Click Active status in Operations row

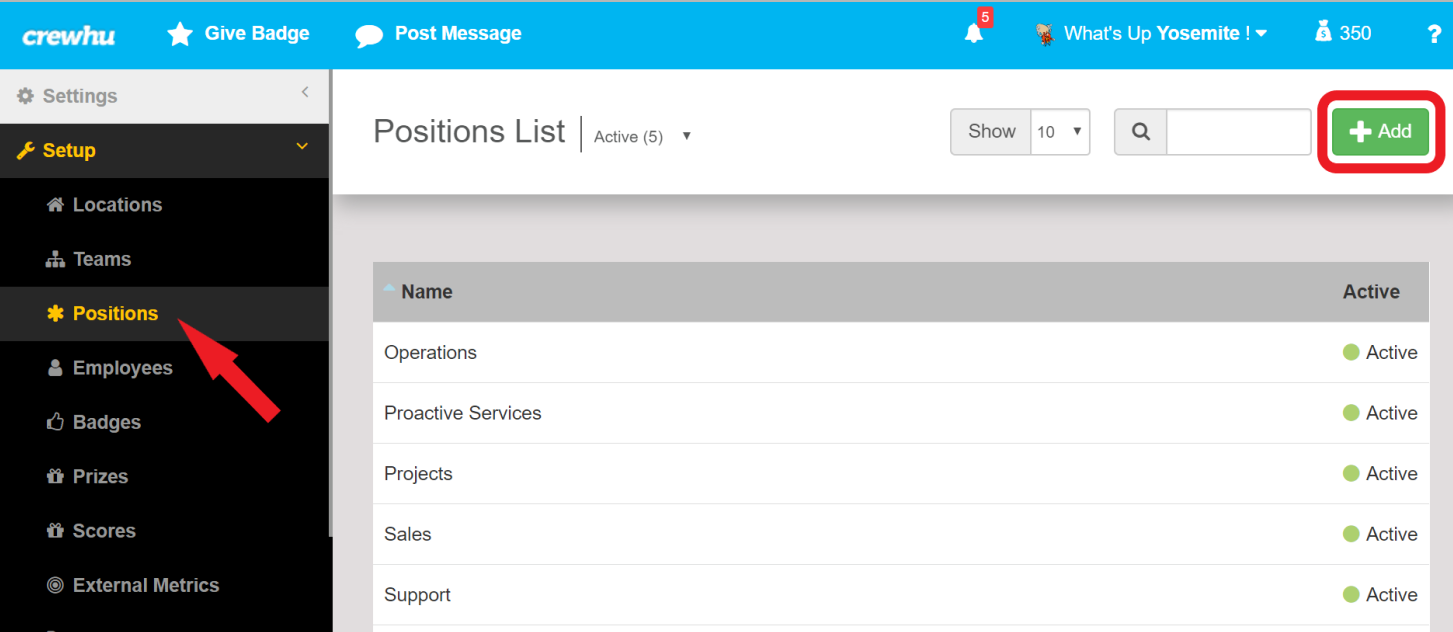[x=1380, y=352]
